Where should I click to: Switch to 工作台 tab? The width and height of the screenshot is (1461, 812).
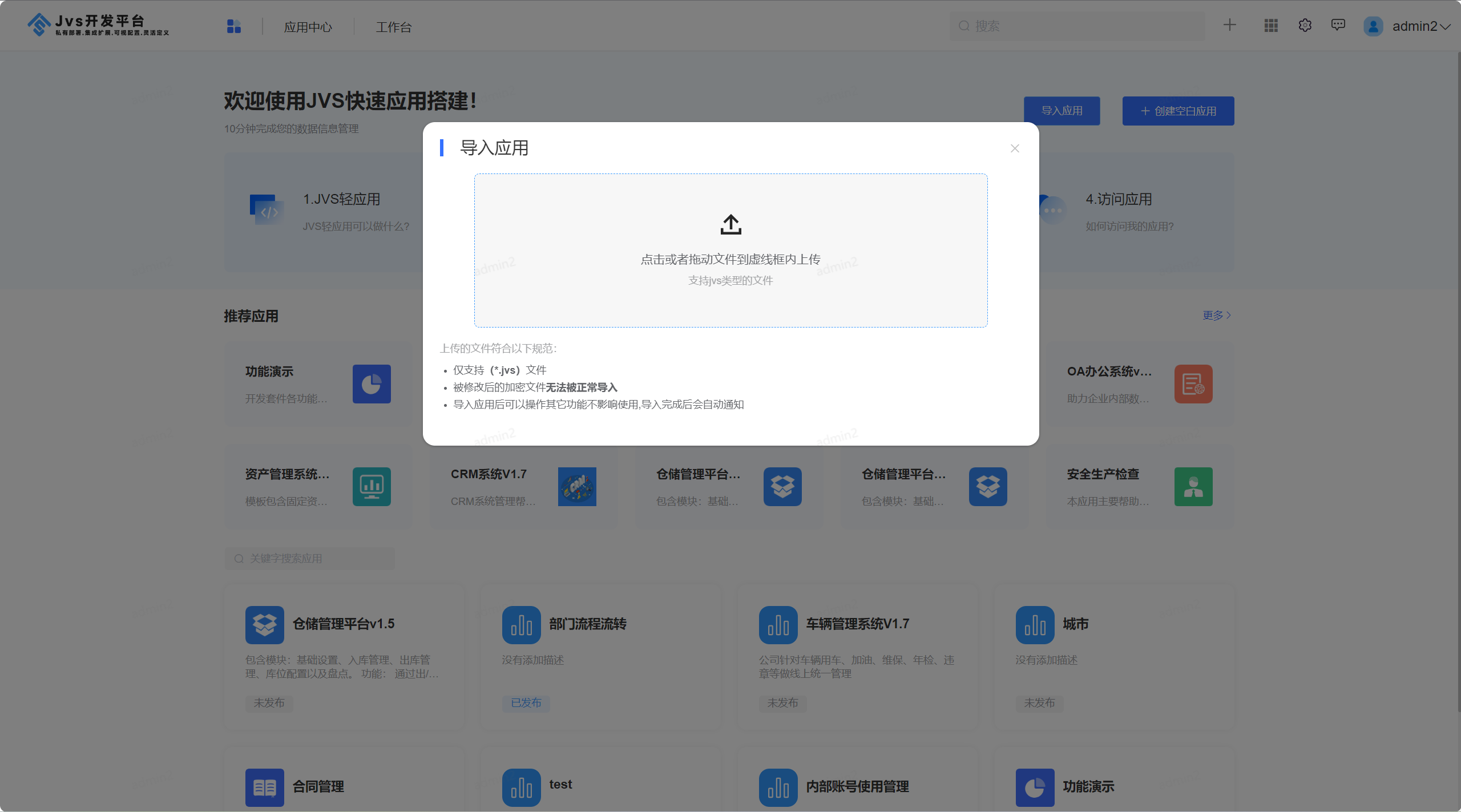(393, 27)
